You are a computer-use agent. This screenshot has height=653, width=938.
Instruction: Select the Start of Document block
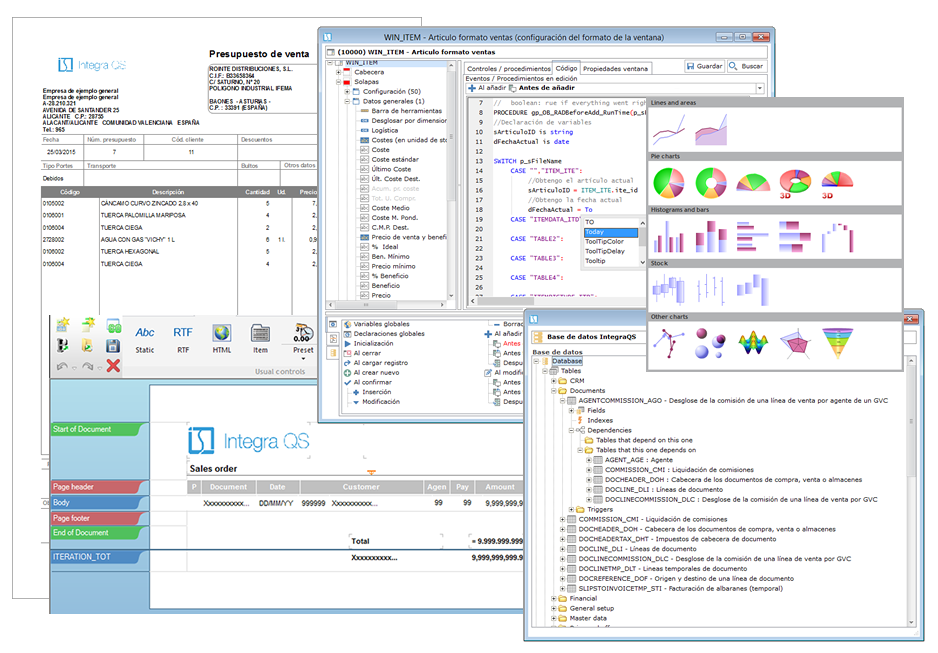click(99, 429)
